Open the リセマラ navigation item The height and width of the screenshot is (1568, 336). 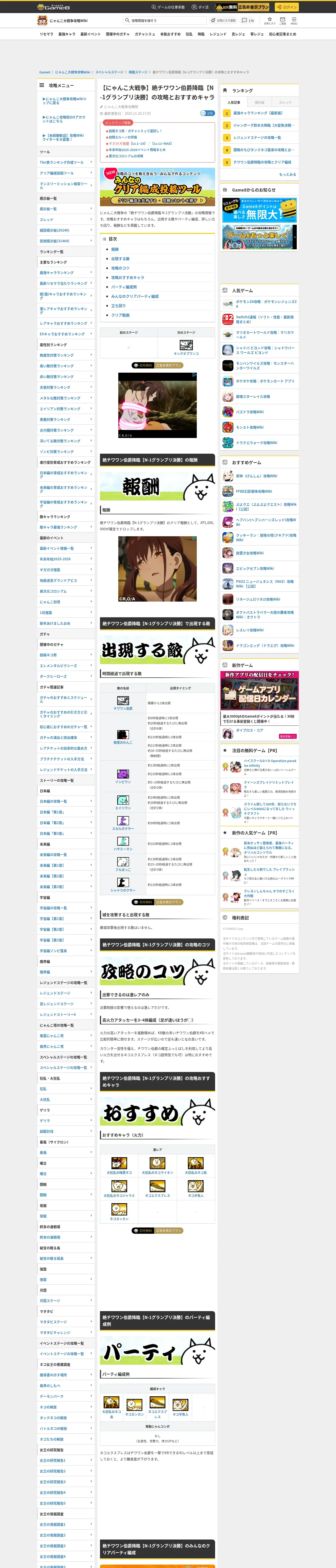pyautogui.click(x=46, y=34)
